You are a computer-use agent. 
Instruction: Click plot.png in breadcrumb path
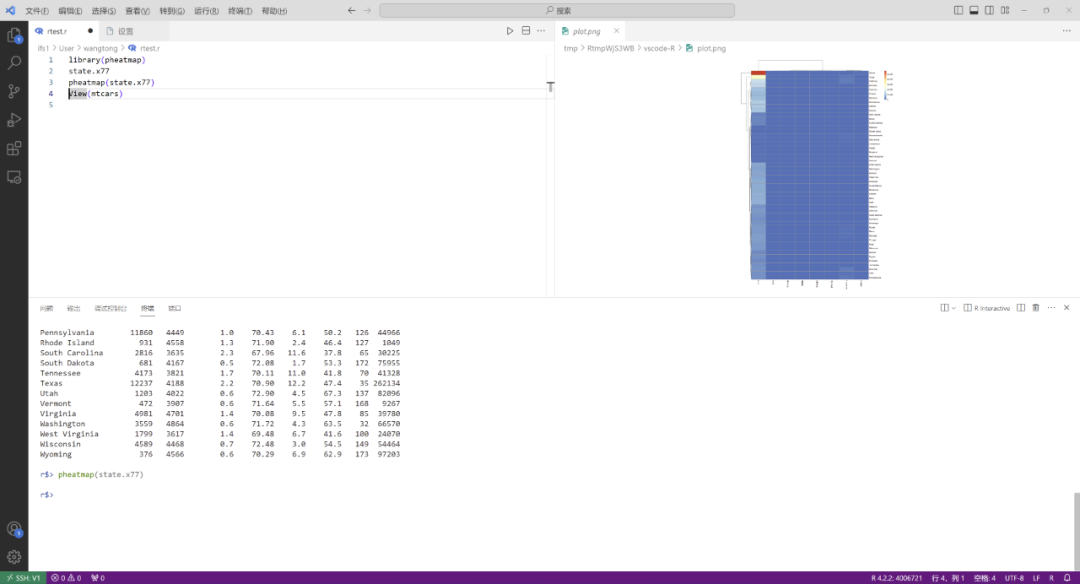pos(711,48)
